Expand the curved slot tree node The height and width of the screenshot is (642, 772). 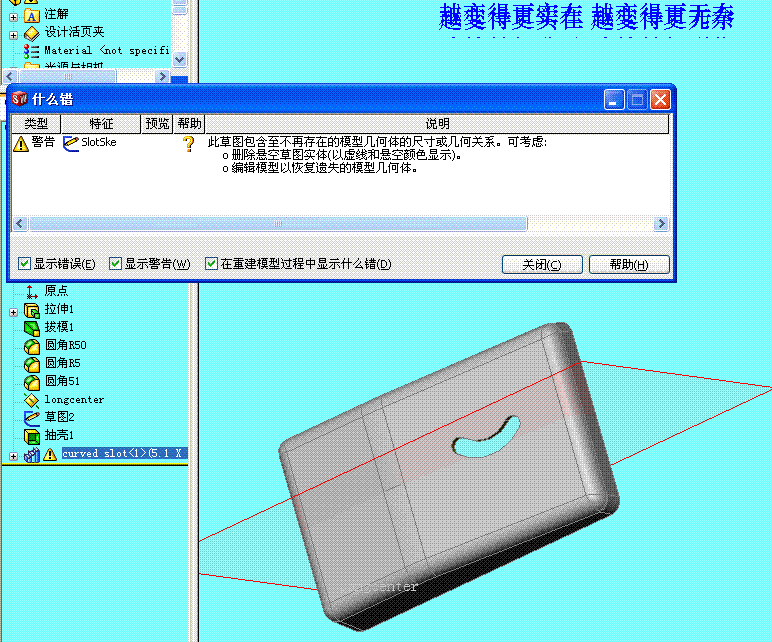pyautogui.click(x=13, y=456)
